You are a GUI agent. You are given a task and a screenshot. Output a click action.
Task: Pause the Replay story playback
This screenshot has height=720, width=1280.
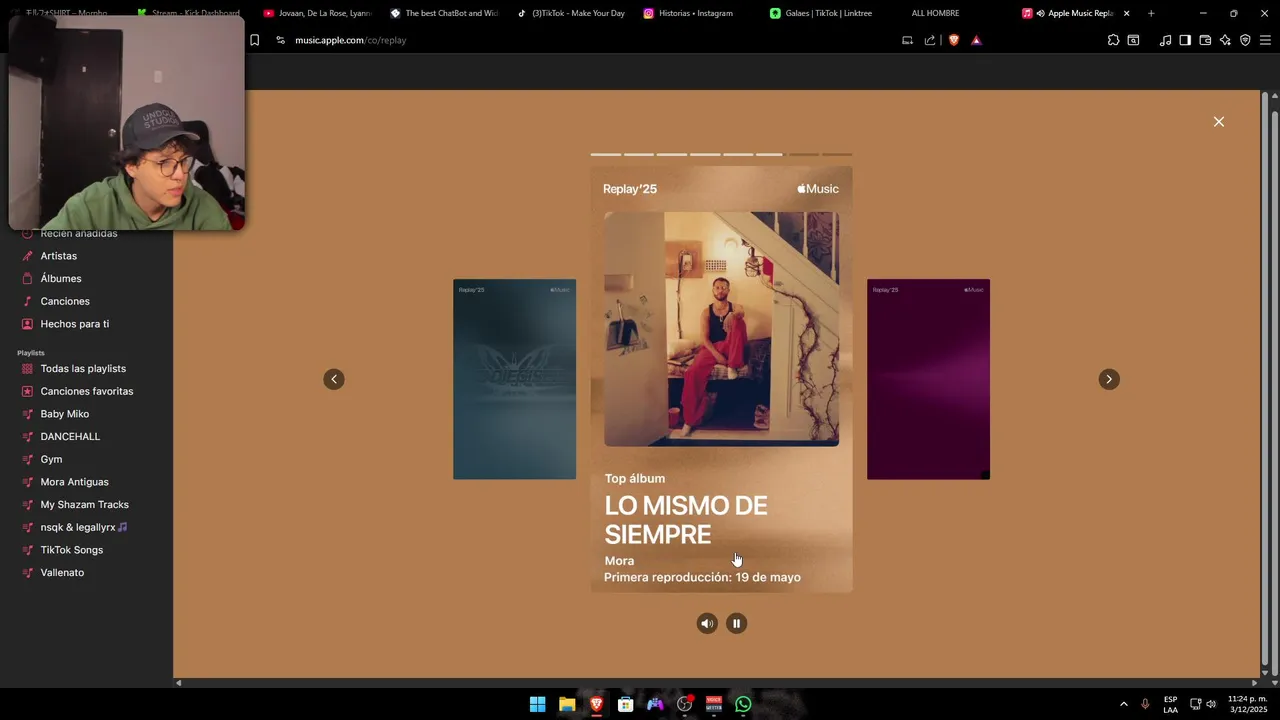(736, 623)
